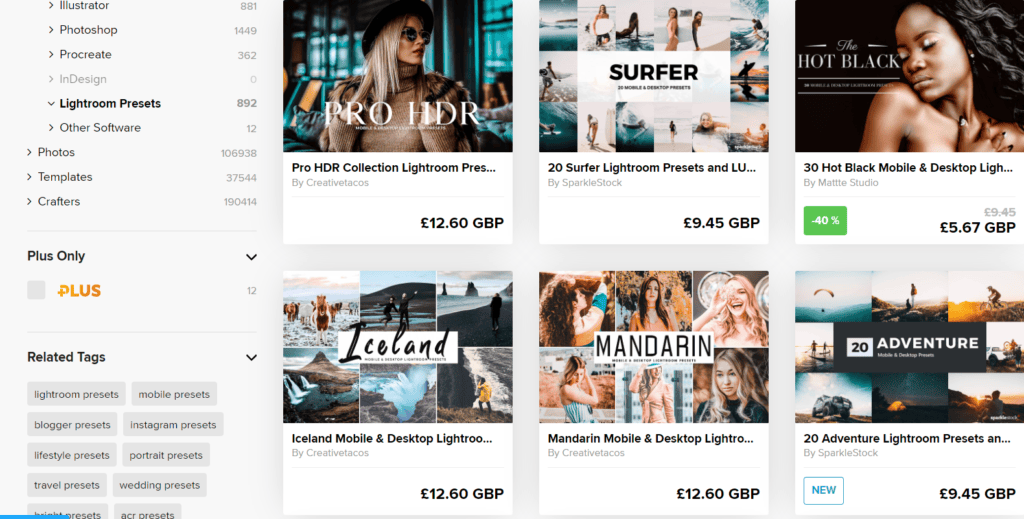Click the -40 % discount badge
Viewport: 1024px width, 519px height.
(825, 221)
